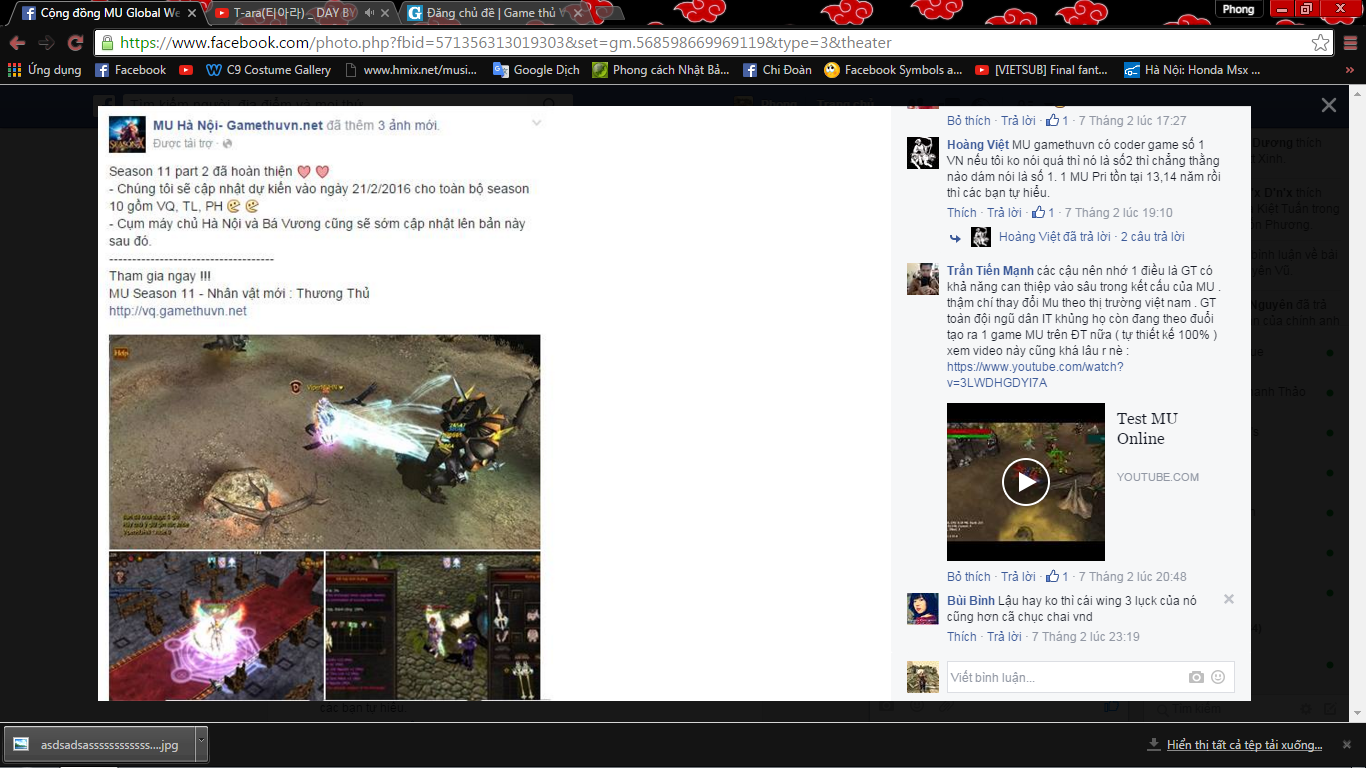
Task: Switch to the T-ara DAY BY tab
Action: 285,13
